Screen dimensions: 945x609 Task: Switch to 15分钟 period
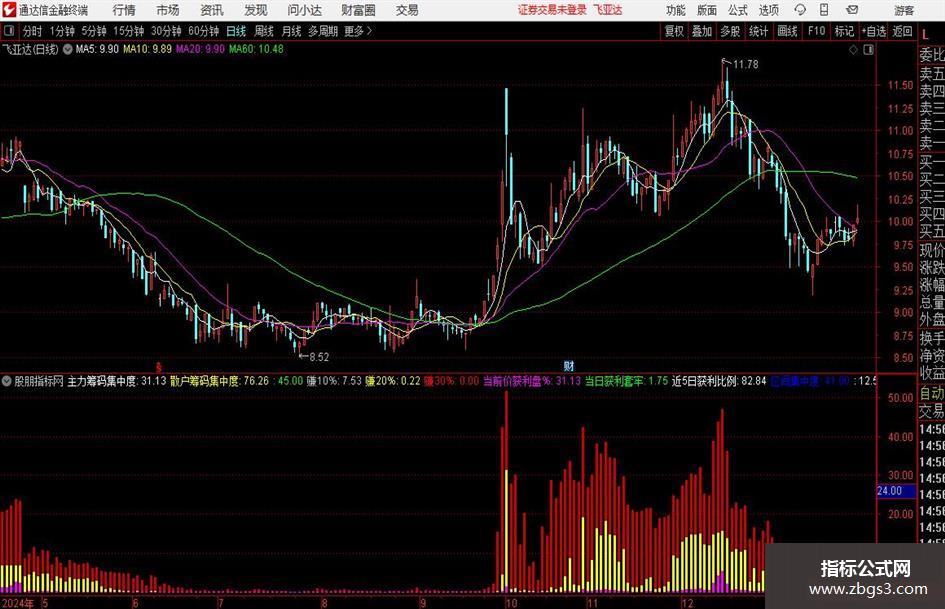pos(129,31)
